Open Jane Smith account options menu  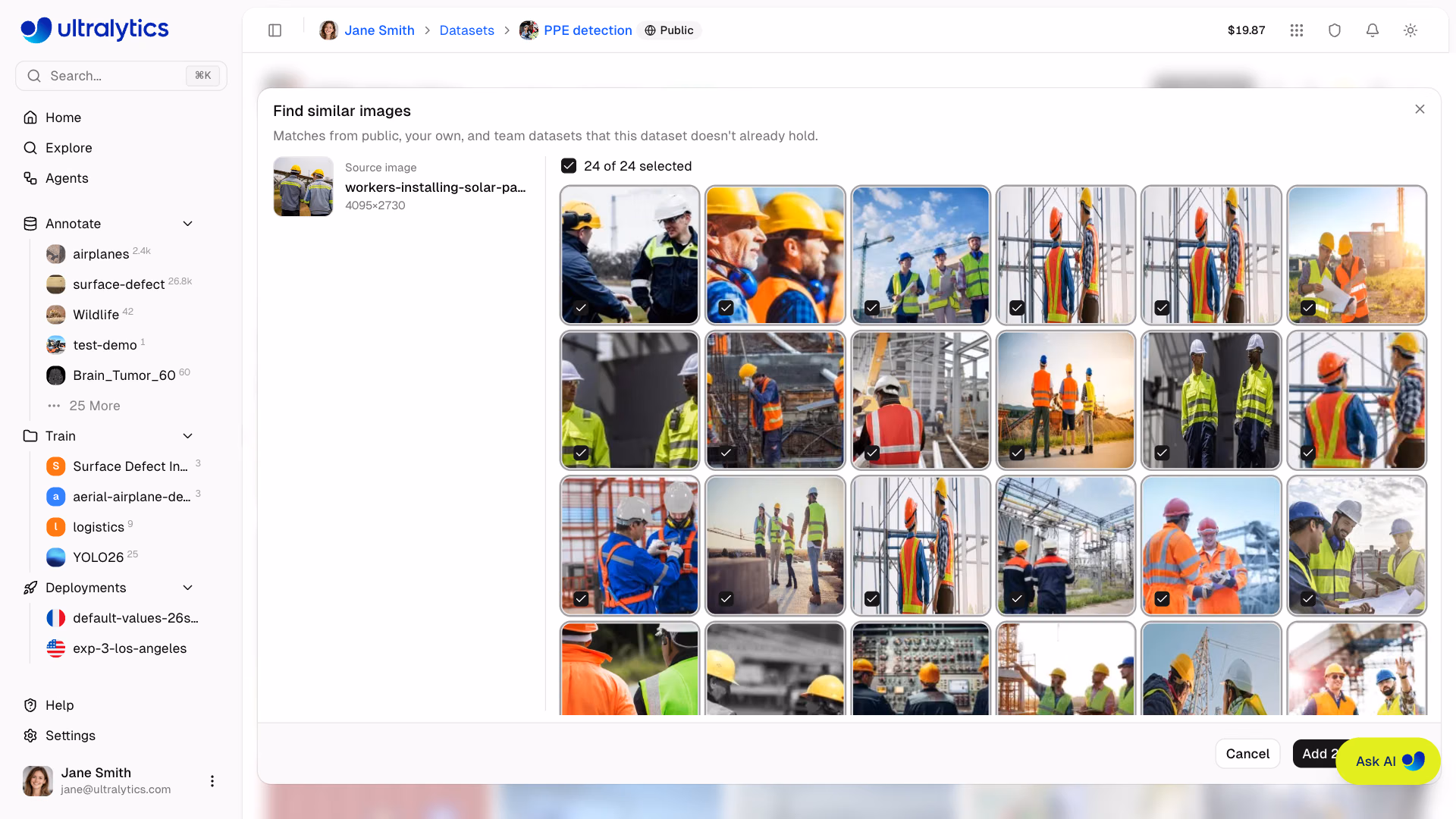[x=212, y=781]
